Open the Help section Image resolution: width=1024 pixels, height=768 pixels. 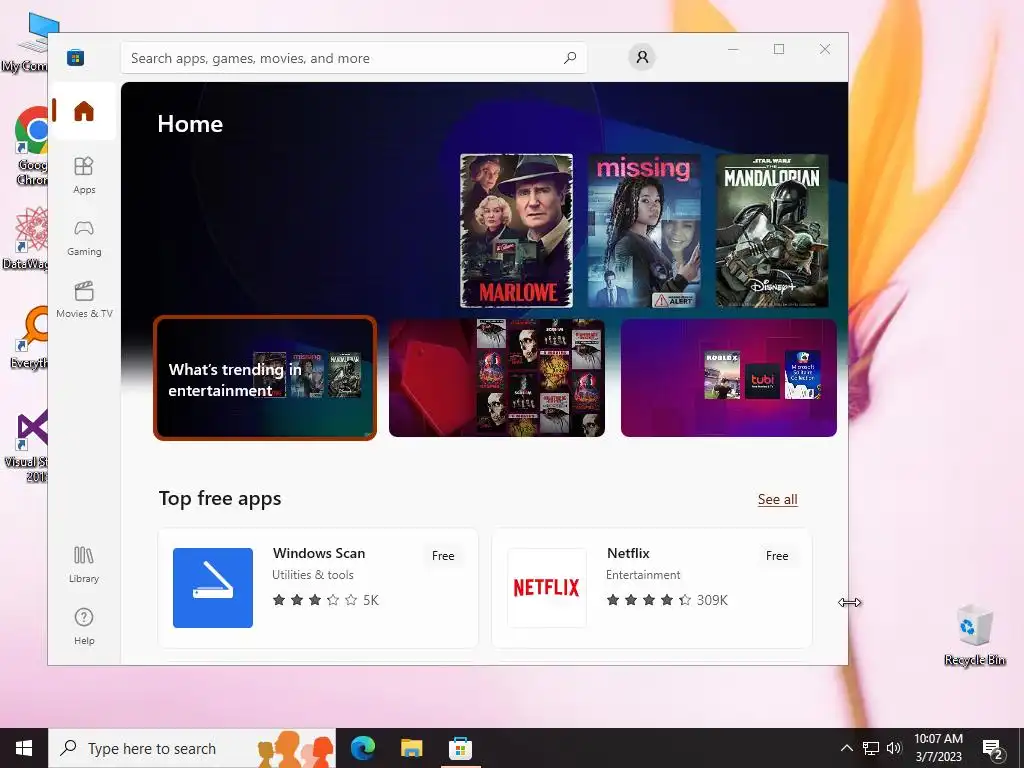coord(84,626)
